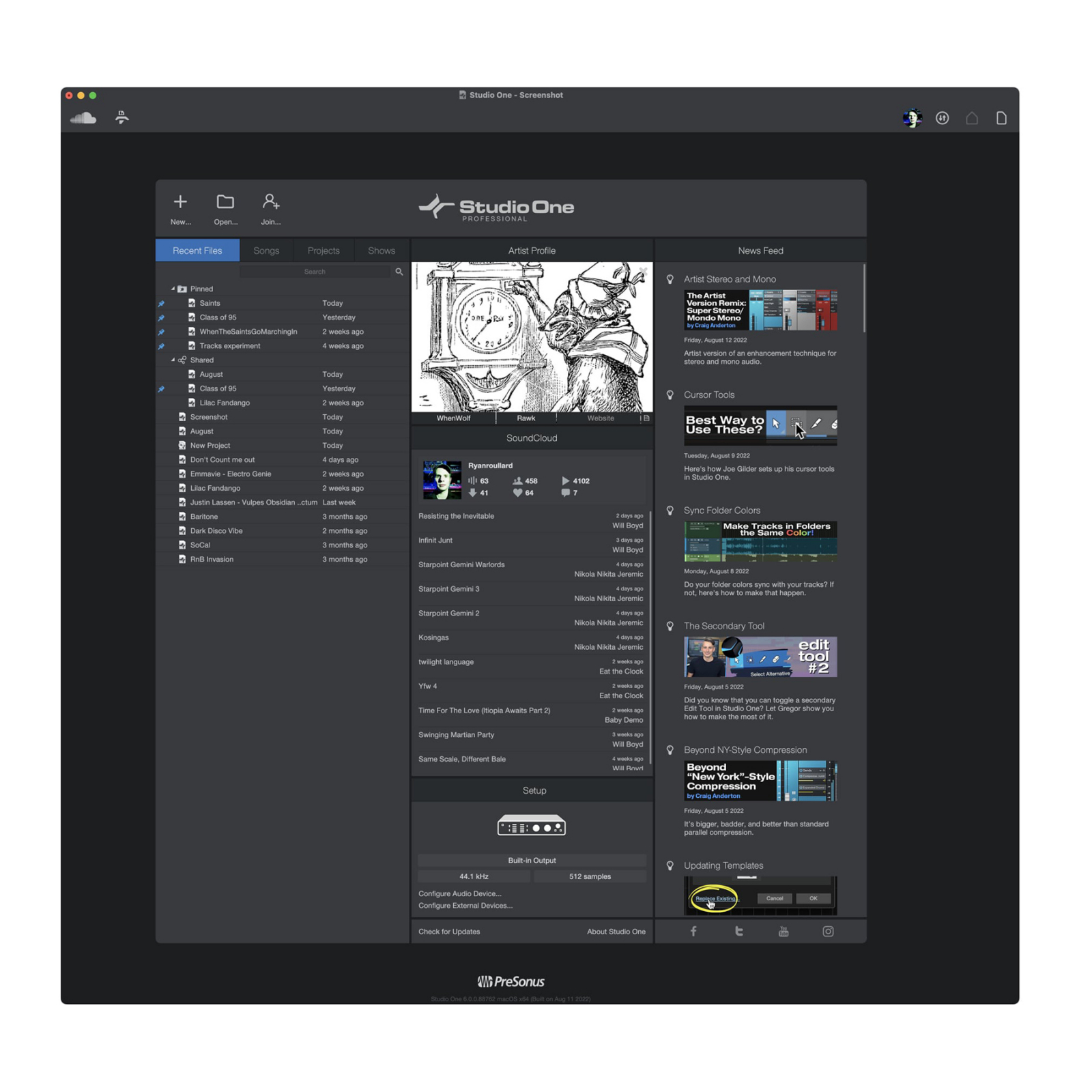The image size is (1092, 1092).
Task: Unpin Class of 95 under Pinned
Action: 161,317
